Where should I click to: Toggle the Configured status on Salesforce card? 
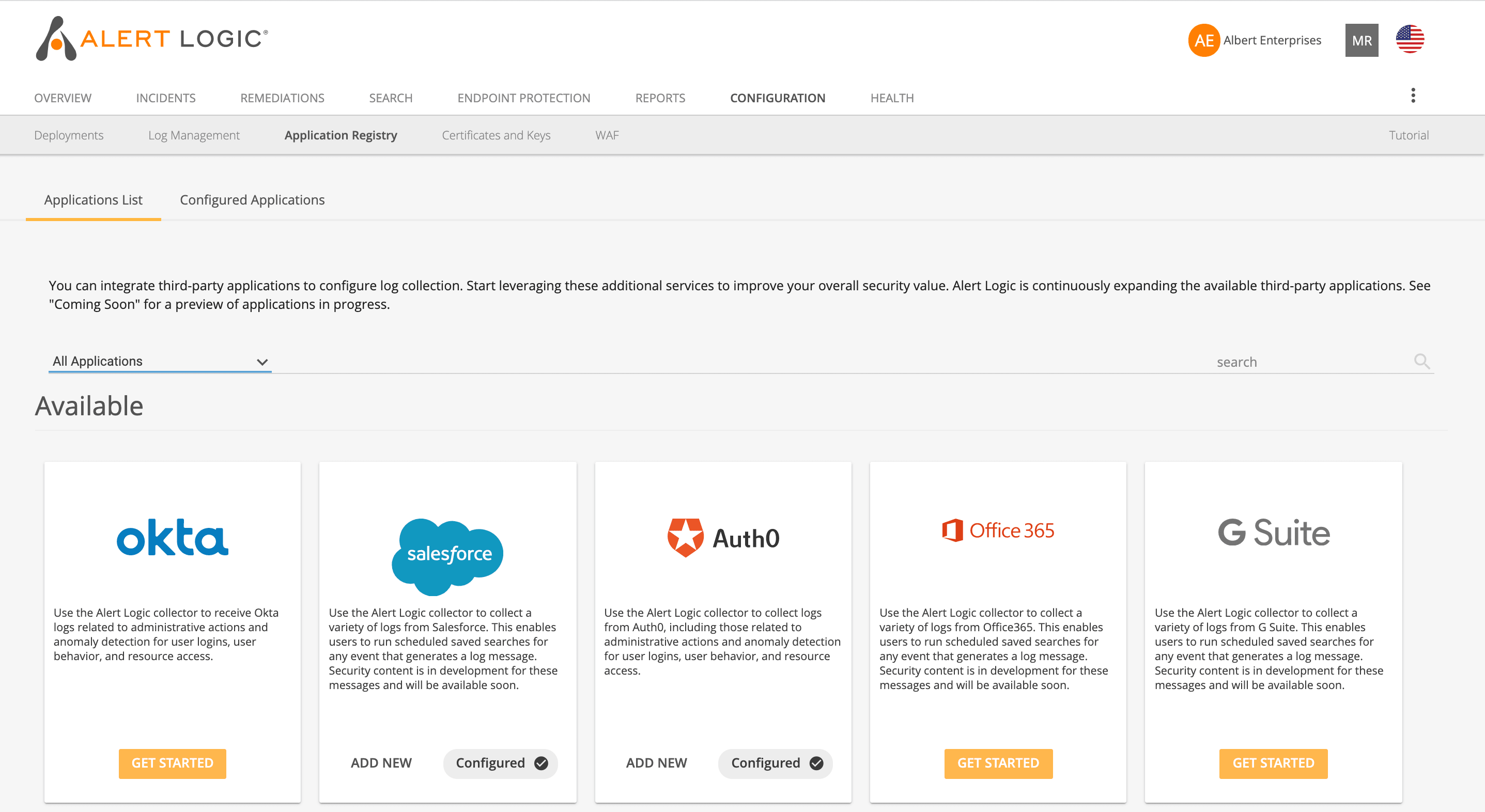[x=500, y=763]
